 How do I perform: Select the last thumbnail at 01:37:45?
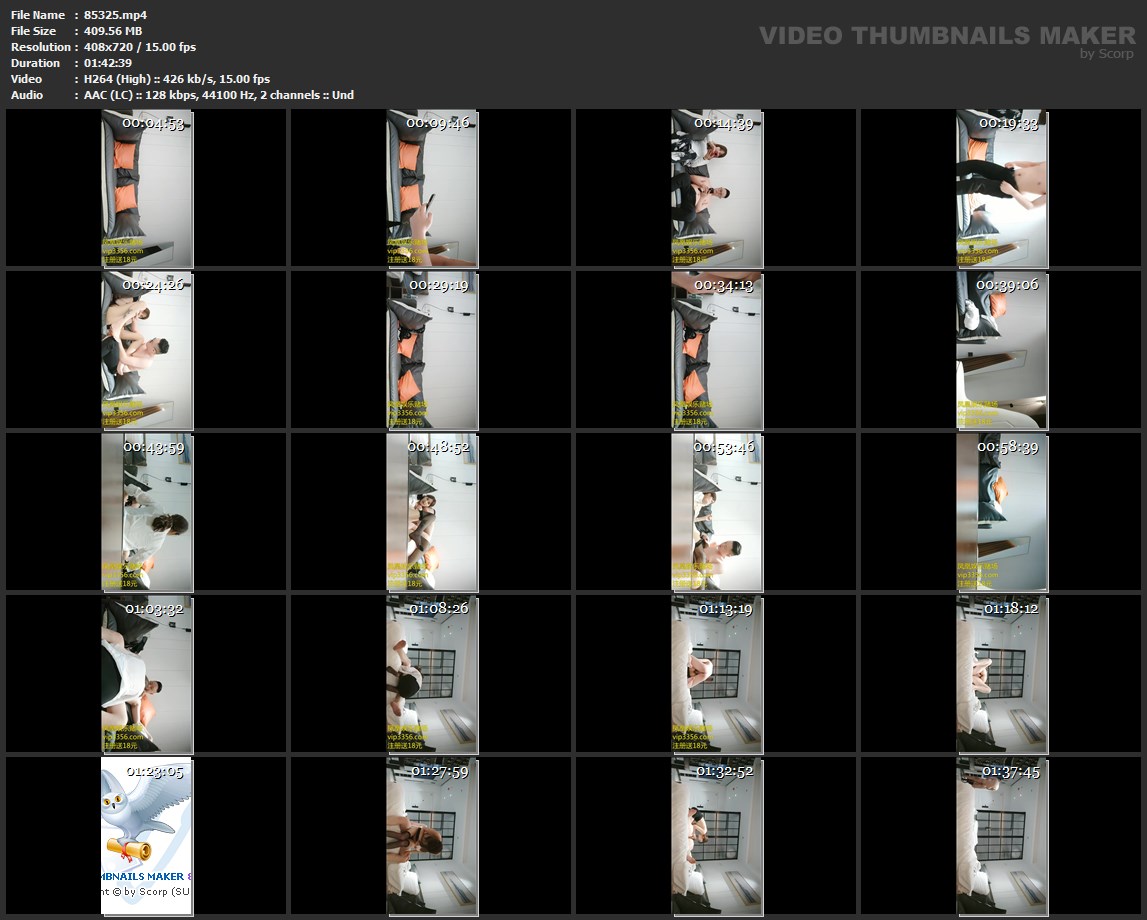tap(1001, 836)
